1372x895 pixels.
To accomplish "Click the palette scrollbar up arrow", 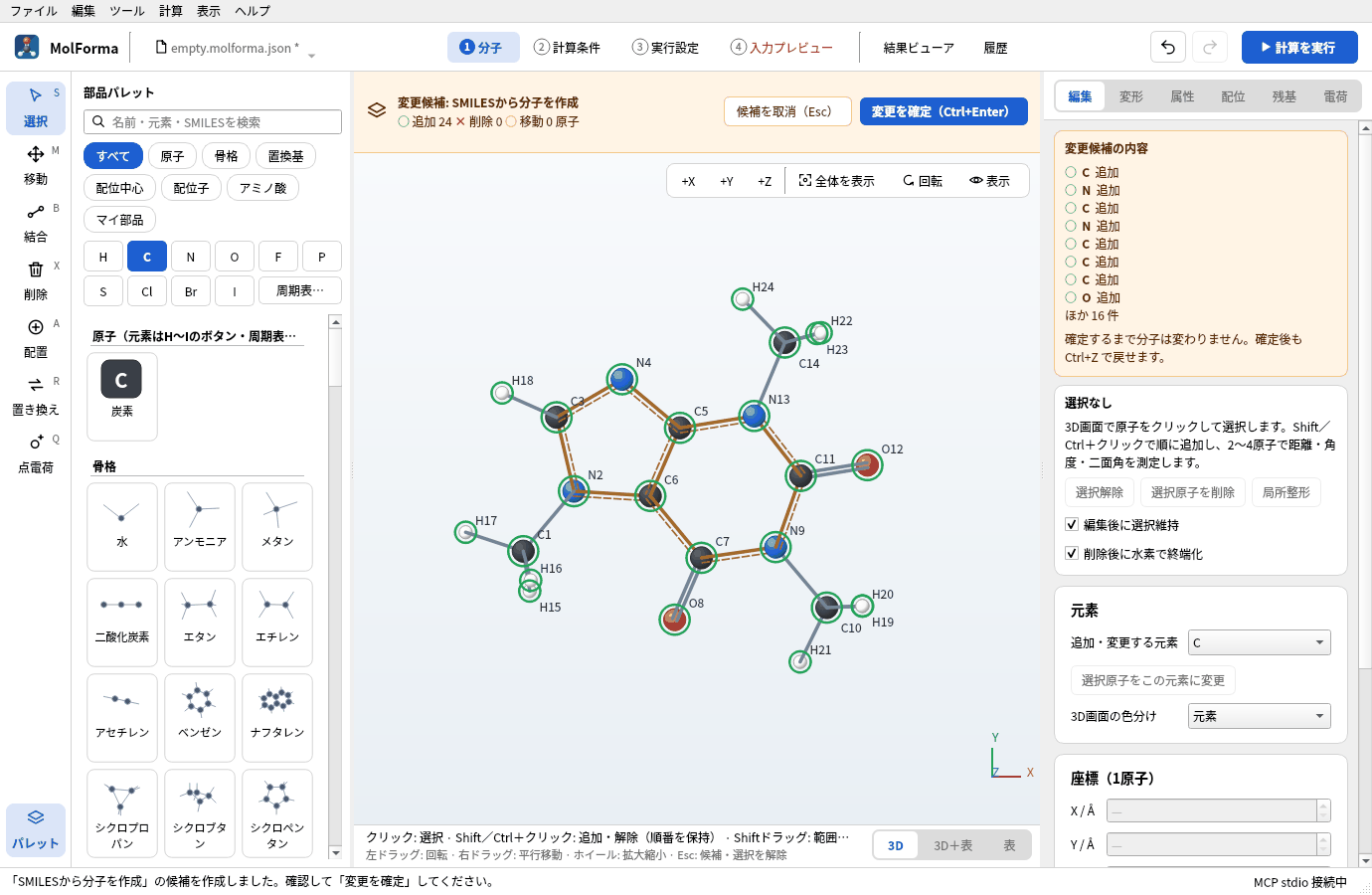I will pyautogui.click(x=335, y=322).
